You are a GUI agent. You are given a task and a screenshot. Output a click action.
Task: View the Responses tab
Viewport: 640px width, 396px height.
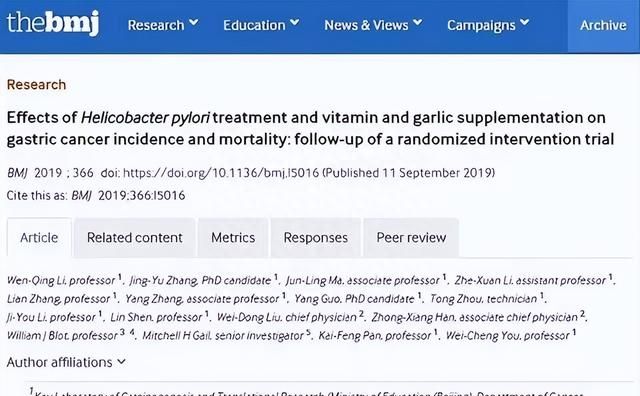(316, 238)
